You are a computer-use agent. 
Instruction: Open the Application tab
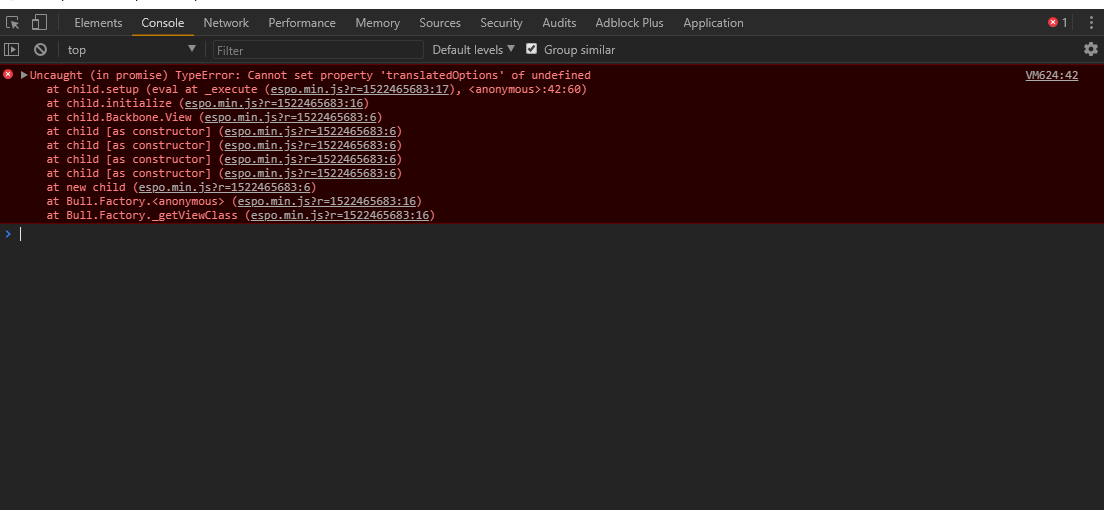pyautogui.click(x=713, y=22)
